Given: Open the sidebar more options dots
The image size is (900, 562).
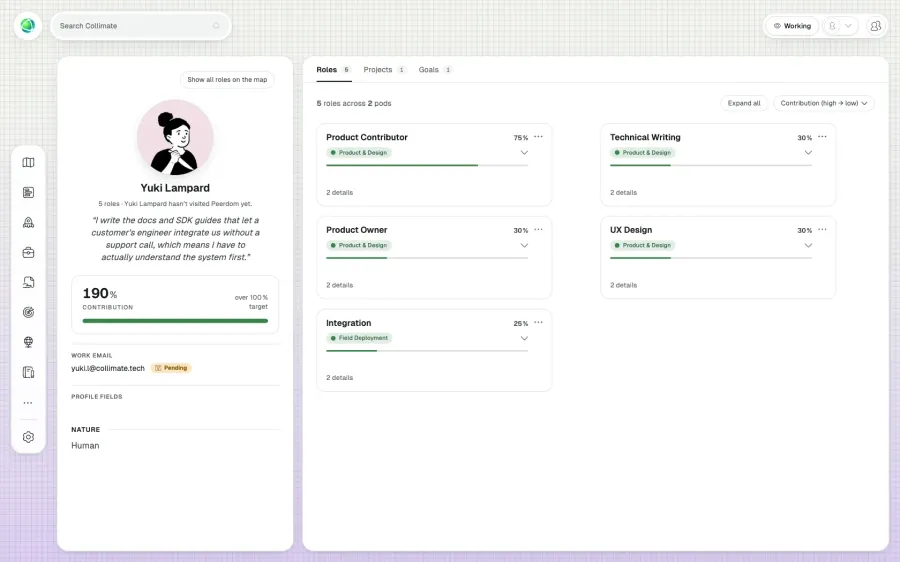Looking at the screenshot, I should click(28, 403).
